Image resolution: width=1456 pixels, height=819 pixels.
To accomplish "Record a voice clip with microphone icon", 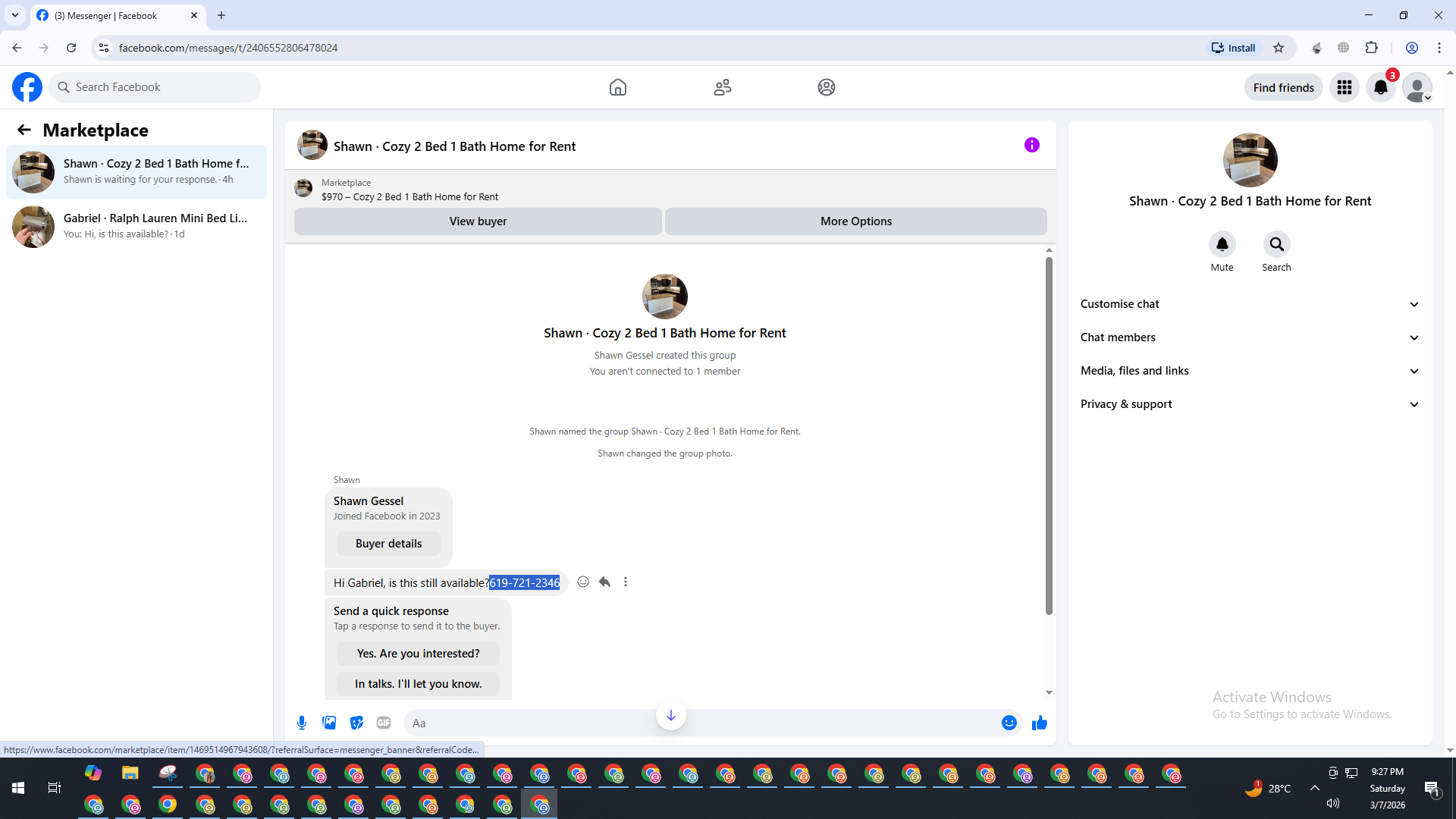I will (x=302, y=723).
